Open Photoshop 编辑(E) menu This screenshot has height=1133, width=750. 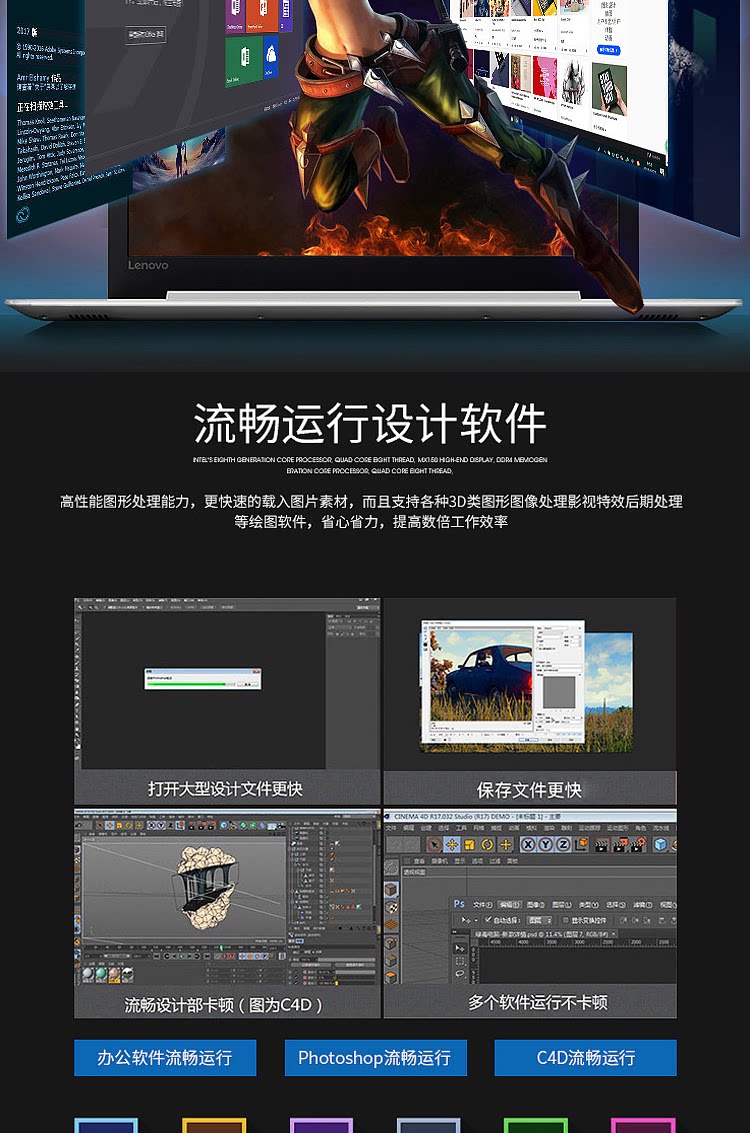[x=509, y=905]
